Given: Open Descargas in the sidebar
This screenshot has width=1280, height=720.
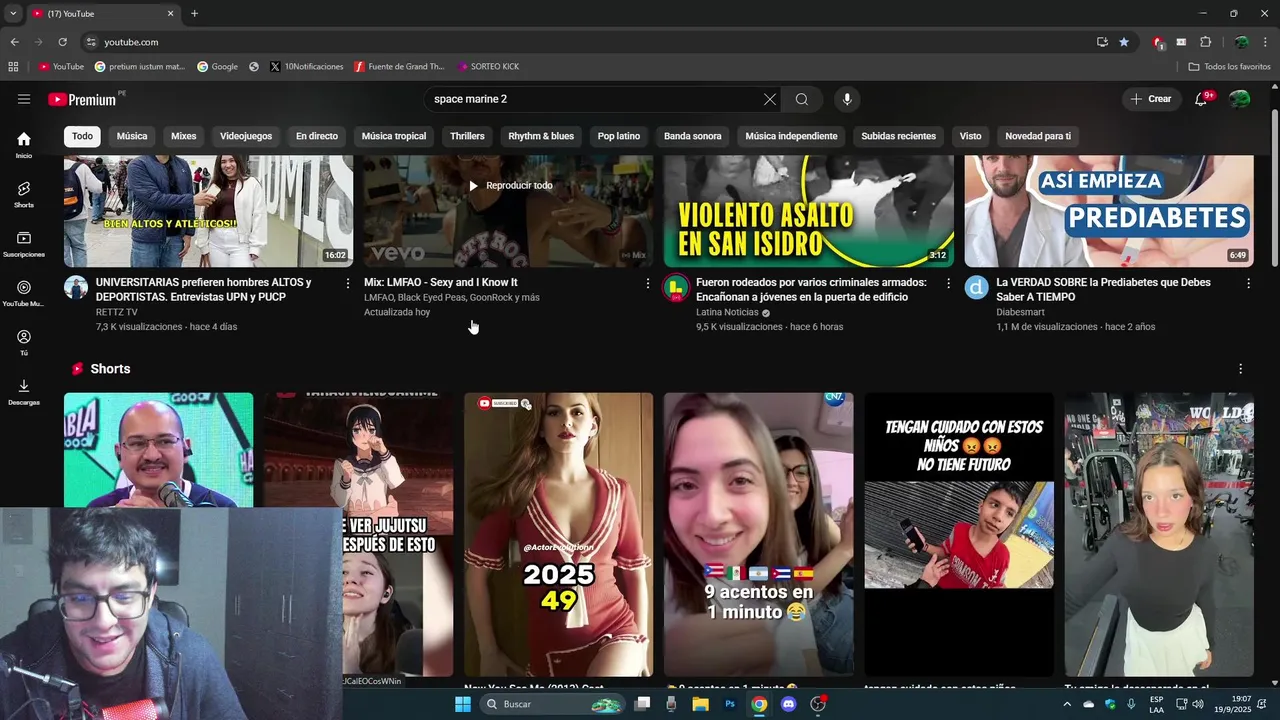Looking at the screenshot, I should 24,392.
